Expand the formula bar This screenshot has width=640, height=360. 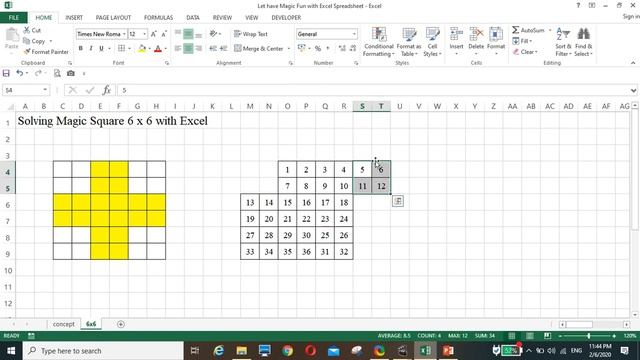[x=633, y=90]
